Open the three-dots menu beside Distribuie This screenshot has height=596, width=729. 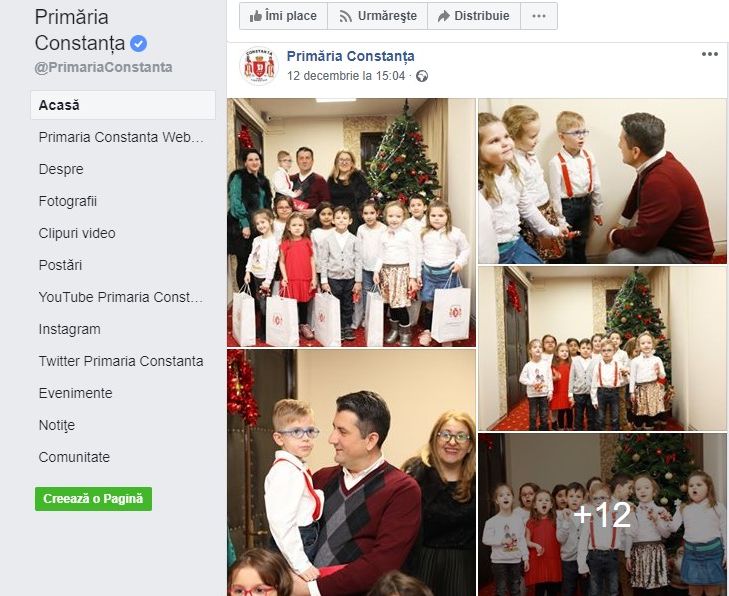click(x=539, y=16)
